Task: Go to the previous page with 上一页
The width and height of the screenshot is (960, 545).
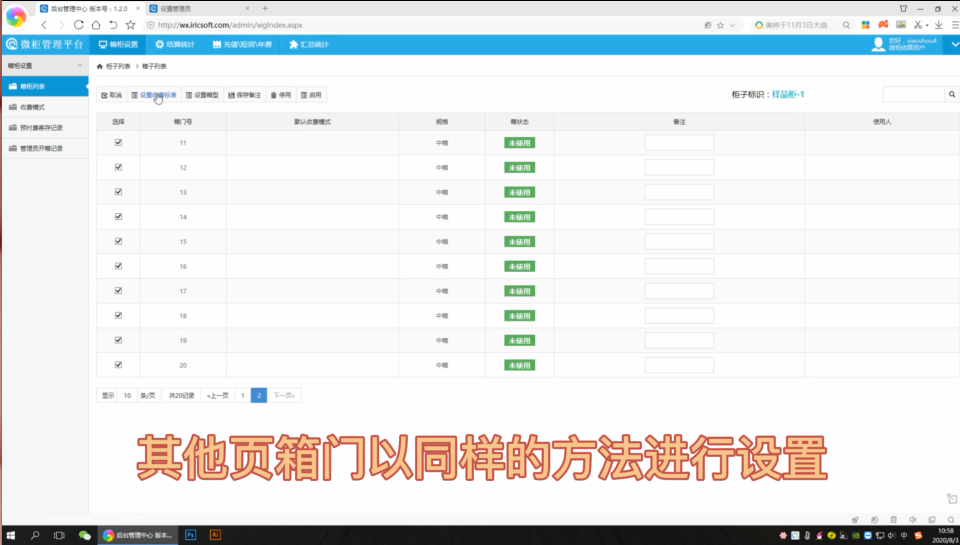Action: coord(217,396)
